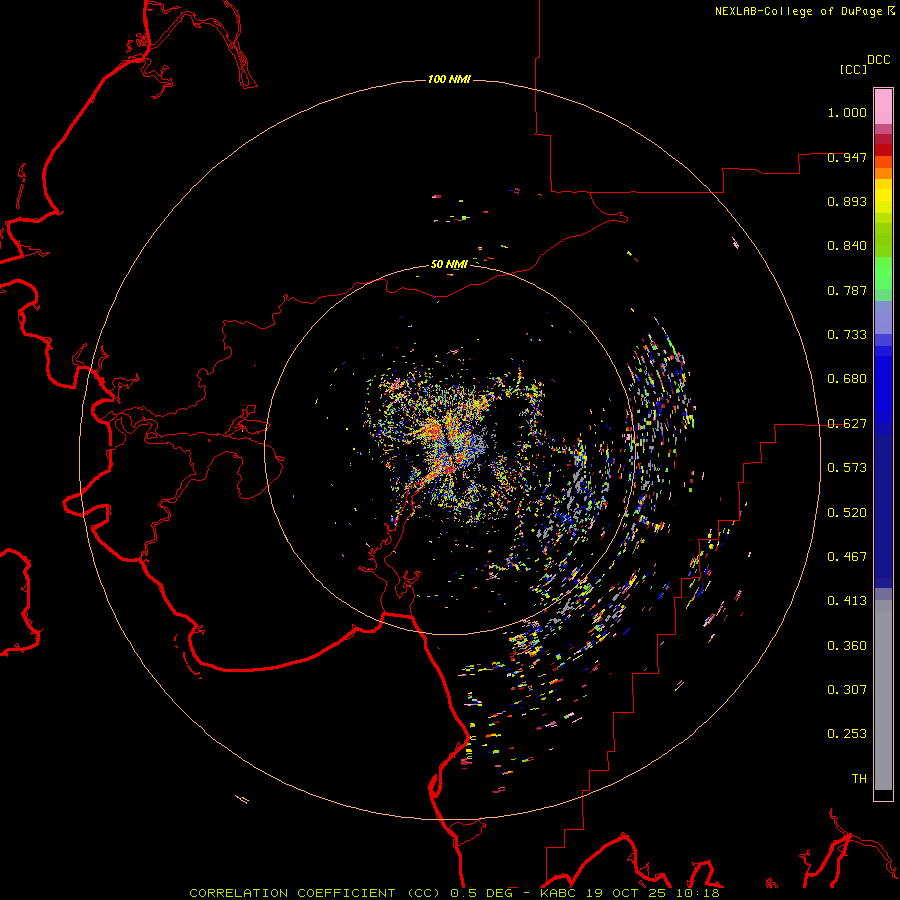Click the 0.947 scale value
This screenshot has width=900, height=900.
tap(847, 157)
